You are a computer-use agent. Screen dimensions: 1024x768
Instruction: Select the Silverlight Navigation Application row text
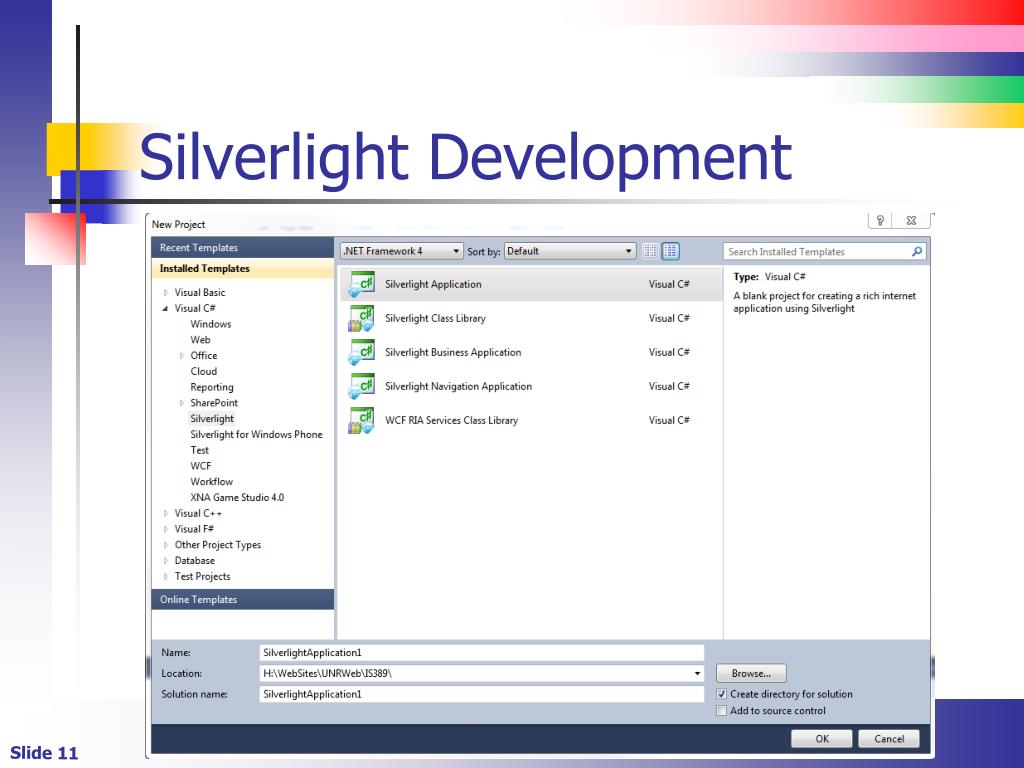458,386
